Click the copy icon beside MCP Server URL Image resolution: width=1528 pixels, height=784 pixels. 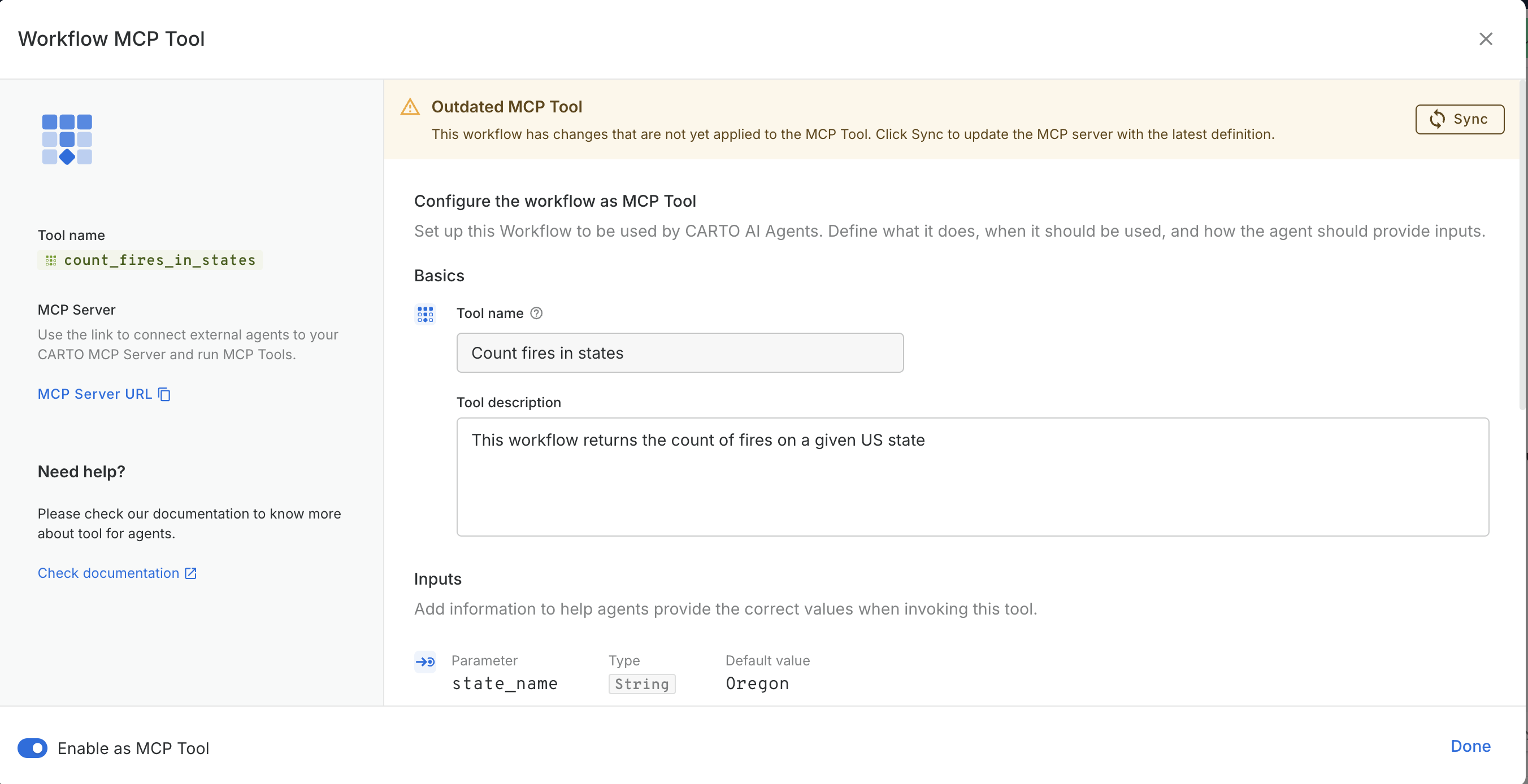165,394
